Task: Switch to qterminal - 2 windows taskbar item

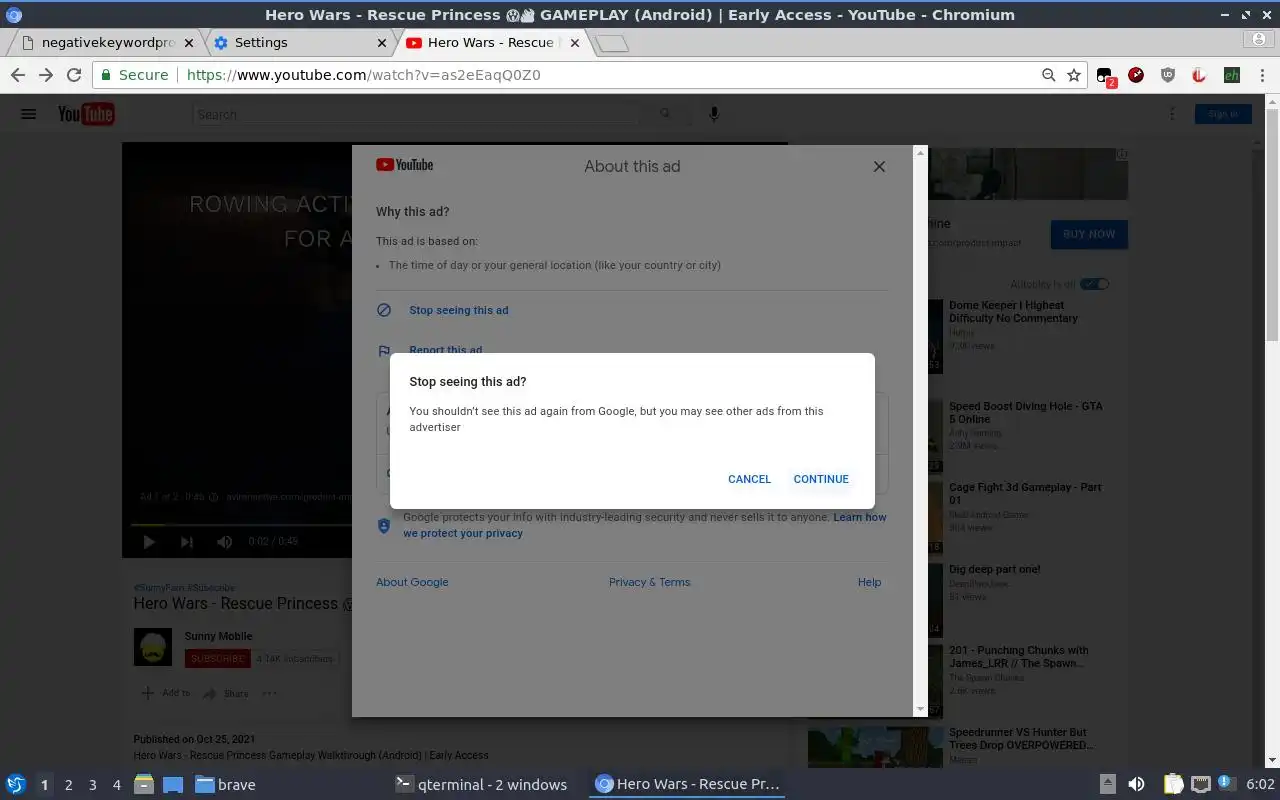Action: [x=482, y=785]
